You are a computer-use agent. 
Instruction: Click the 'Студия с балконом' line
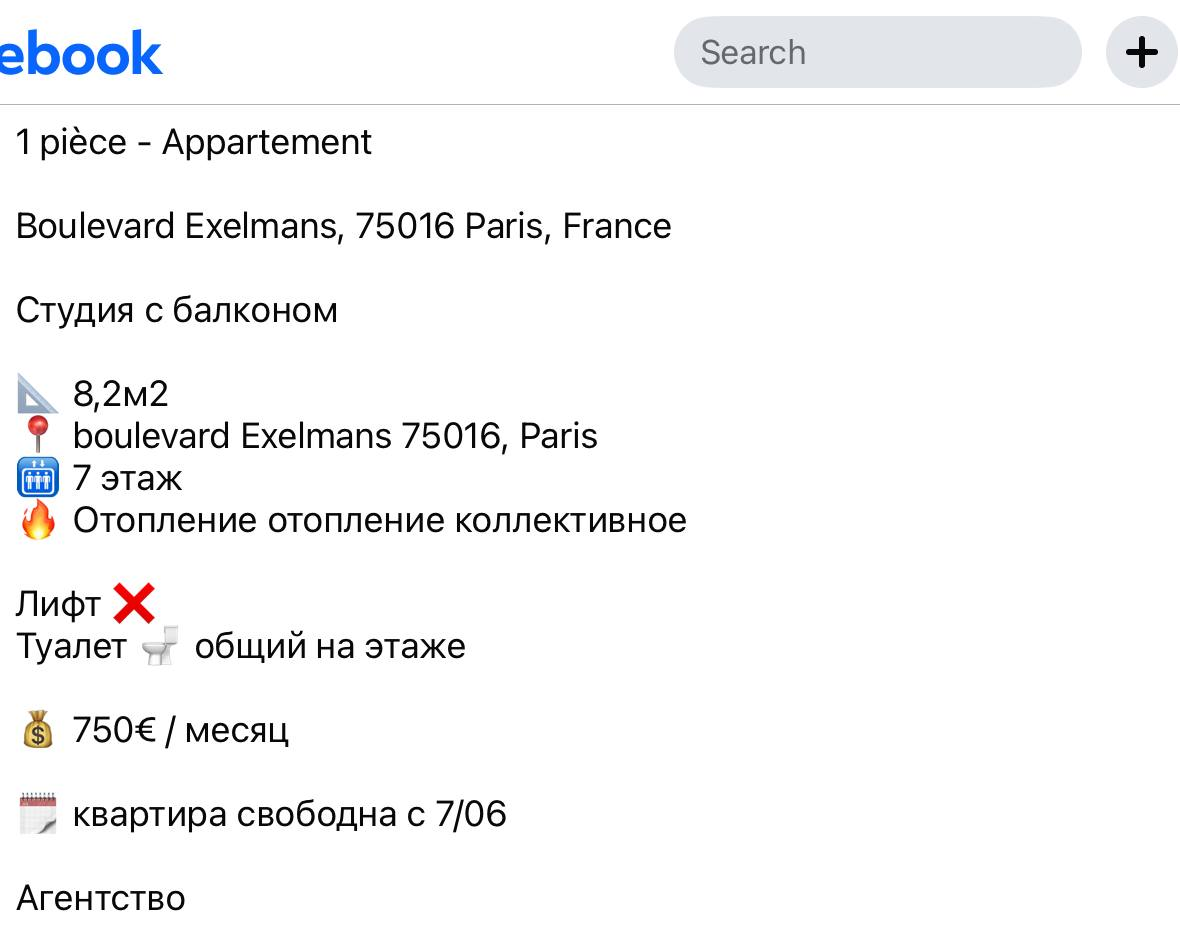click(x=177, y=310)
